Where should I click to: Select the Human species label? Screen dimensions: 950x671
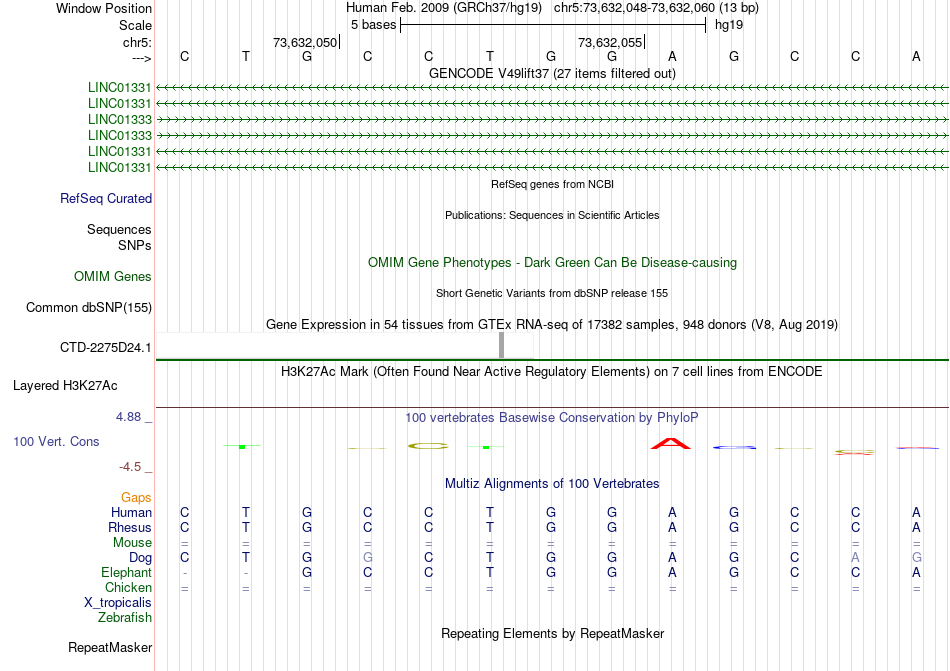(131, 512)
